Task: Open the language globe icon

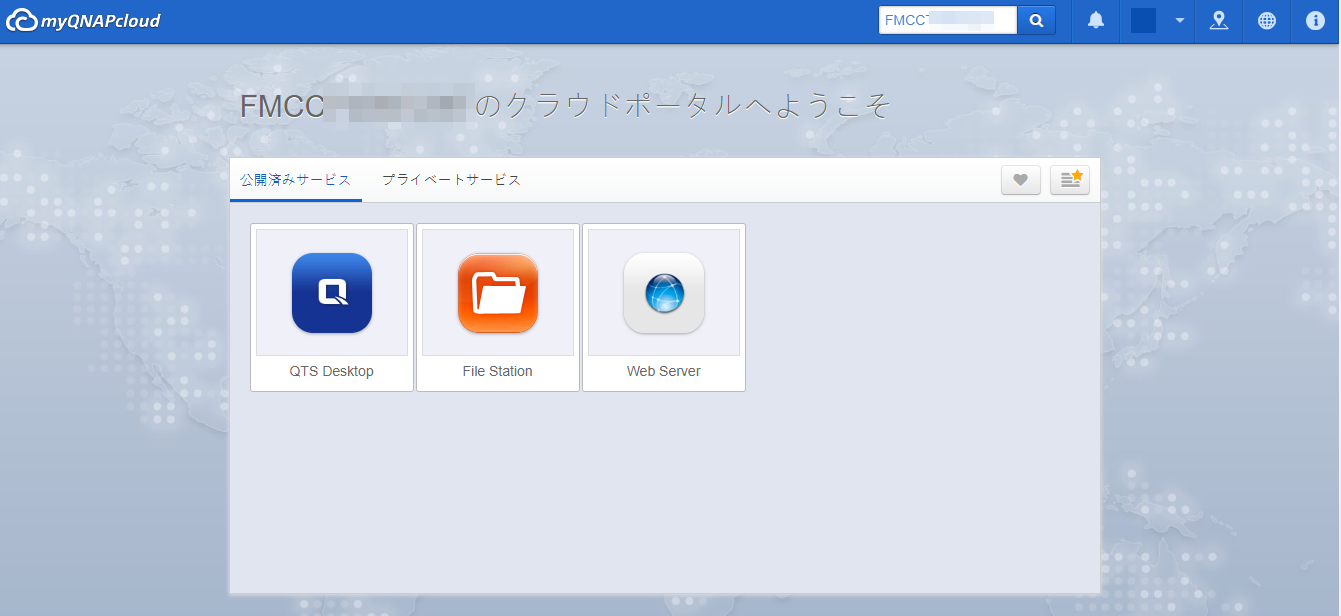Action: (x=1267, y=21)
